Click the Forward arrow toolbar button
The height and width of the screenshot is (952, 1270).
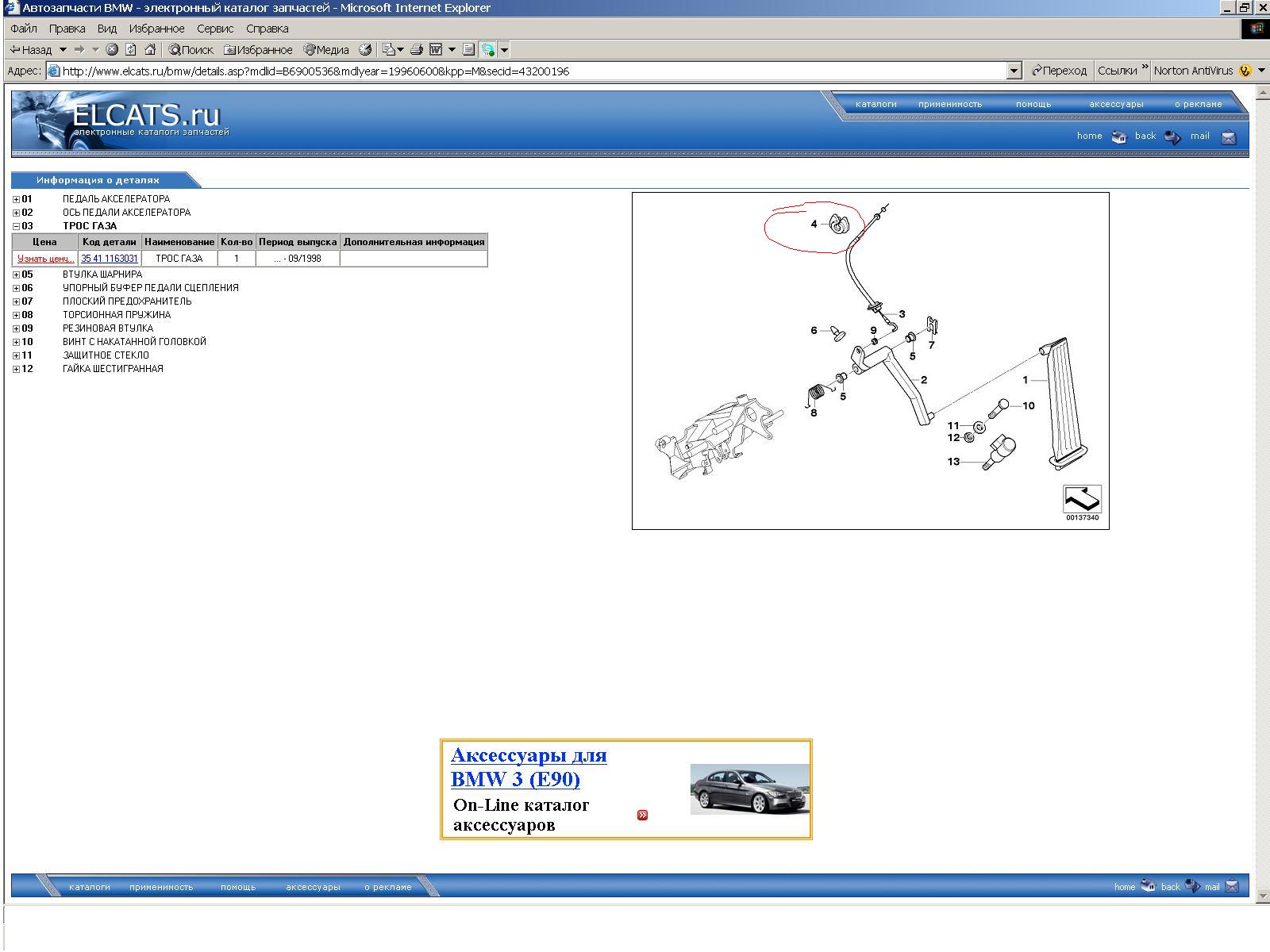(79, 49)
